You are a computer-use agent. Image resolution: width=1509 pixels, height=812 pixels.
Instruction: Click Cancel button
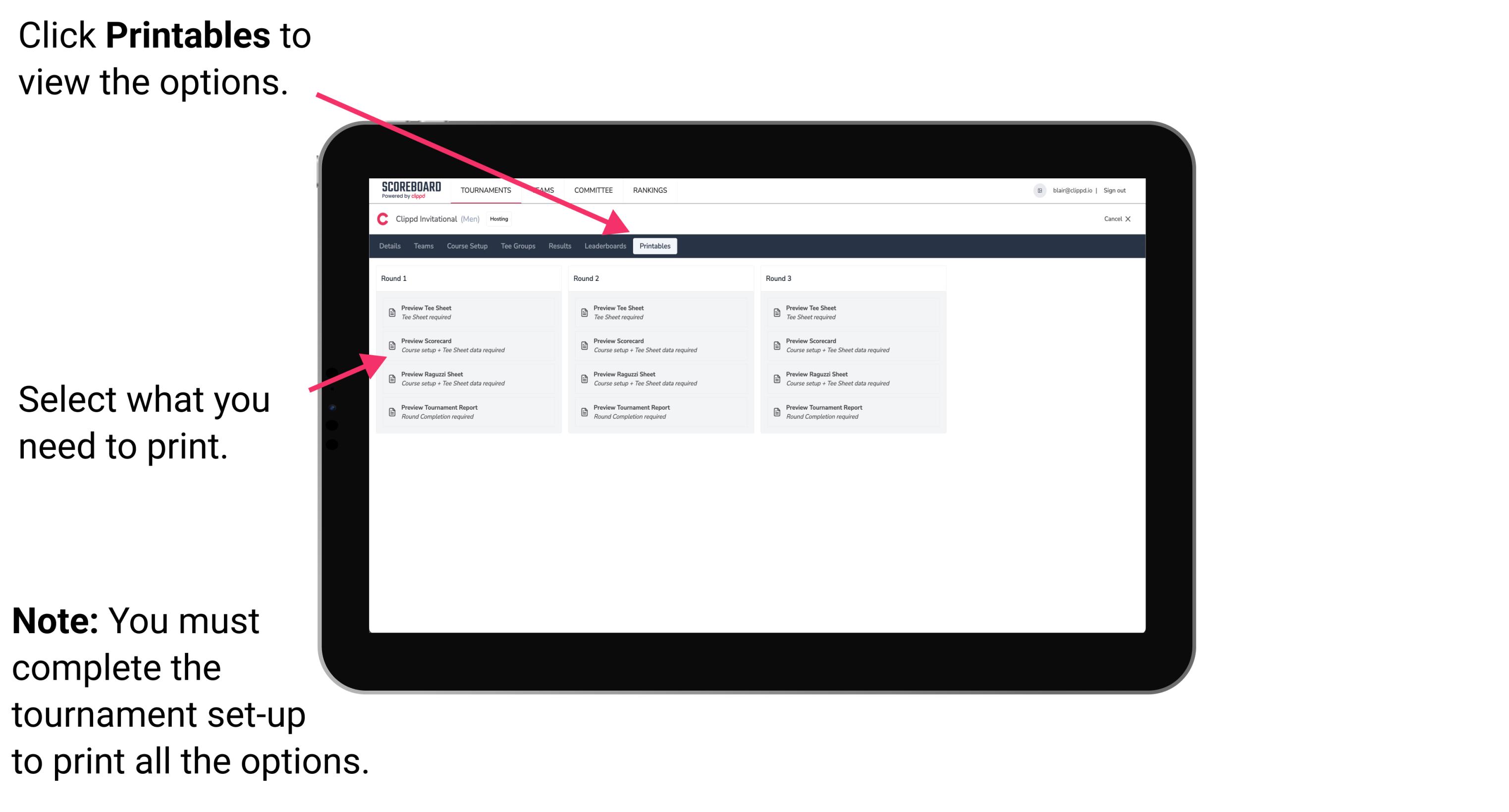tap(1109, 219)
